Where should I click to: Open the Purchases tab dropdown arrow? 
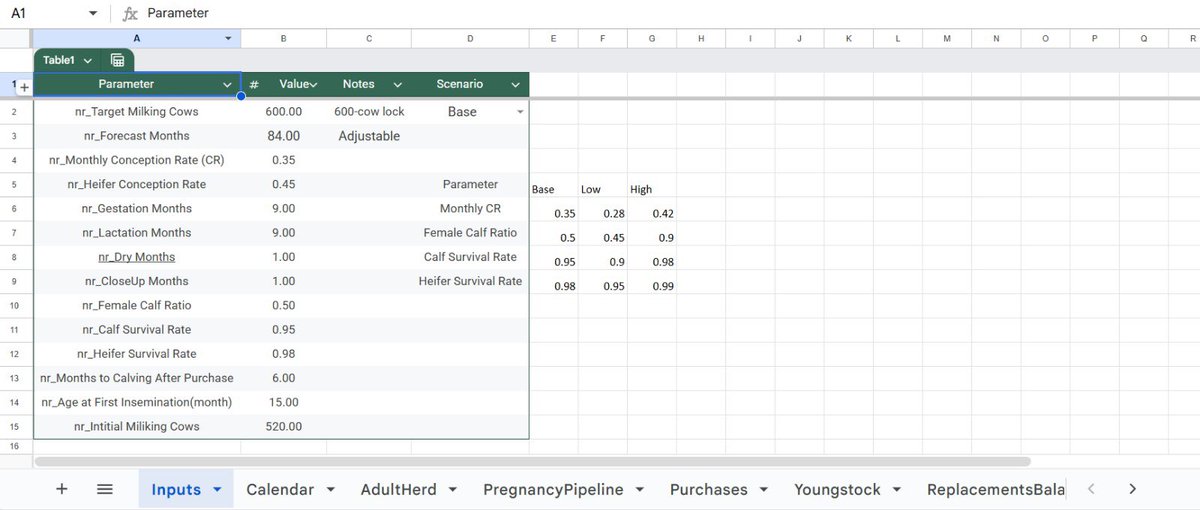point(764,490)
